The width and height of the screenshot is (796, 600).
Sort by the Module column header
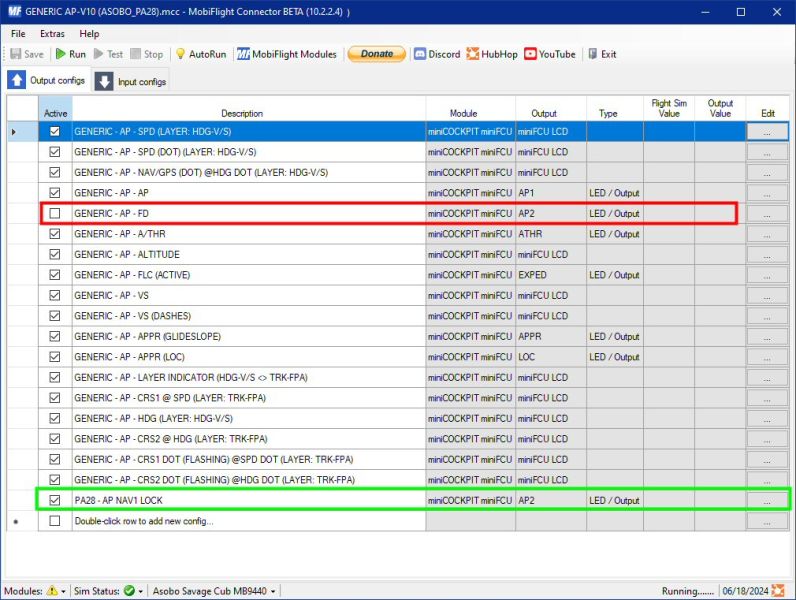click(471, 109)
